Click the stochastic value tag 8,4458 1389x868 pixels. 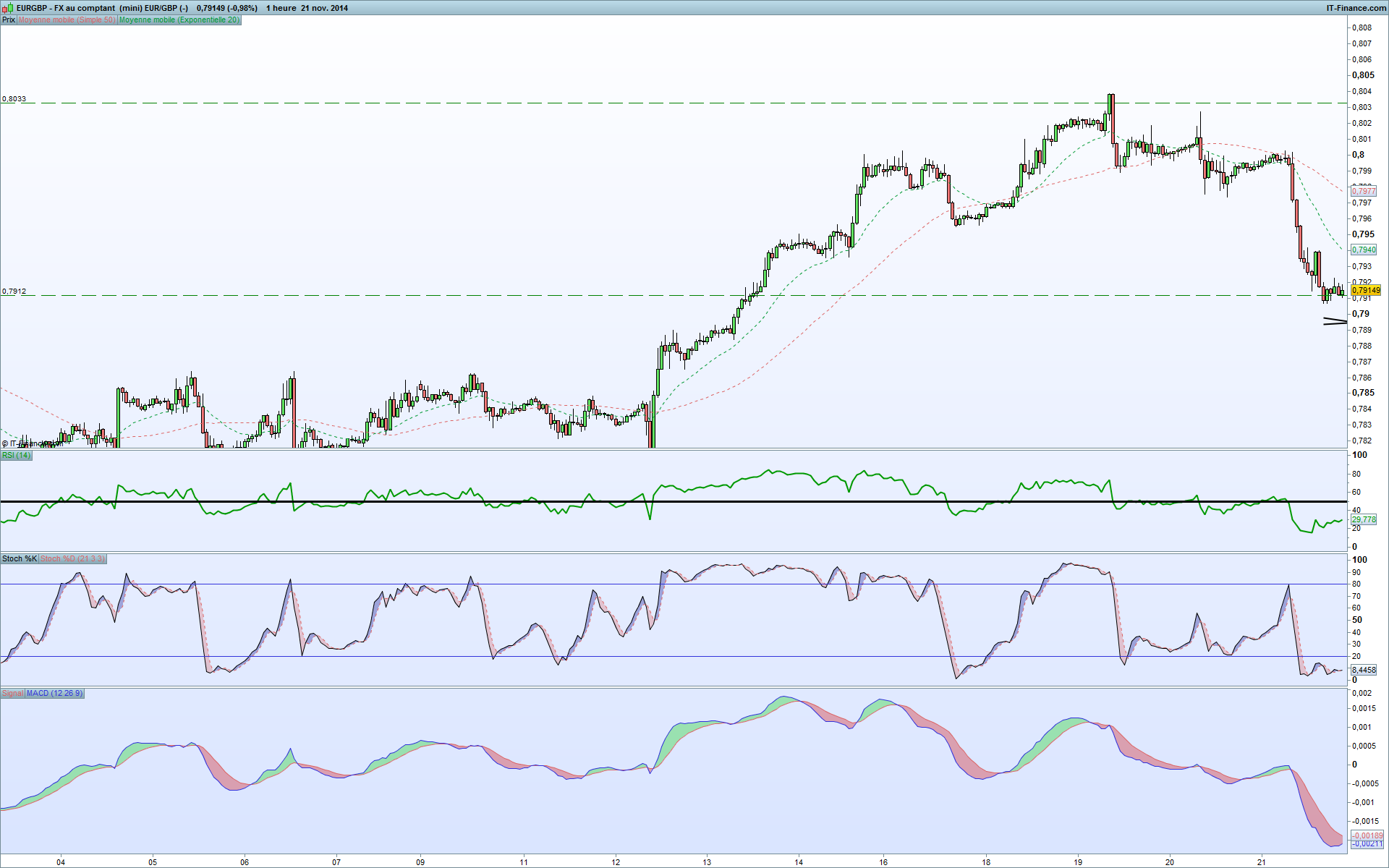(1364, 671)
